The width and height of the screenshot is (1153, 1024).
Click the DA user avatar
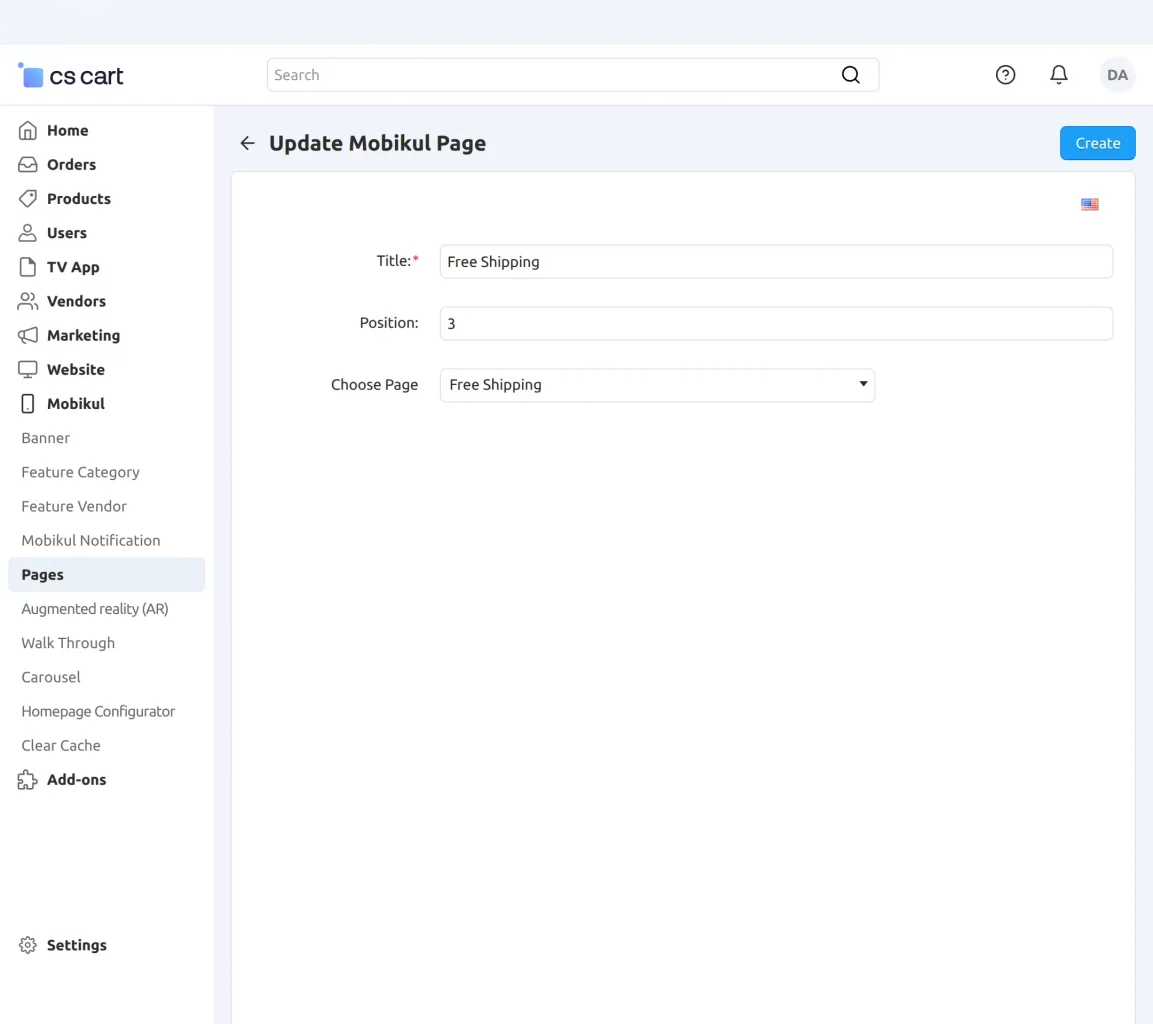[1117, 75]
